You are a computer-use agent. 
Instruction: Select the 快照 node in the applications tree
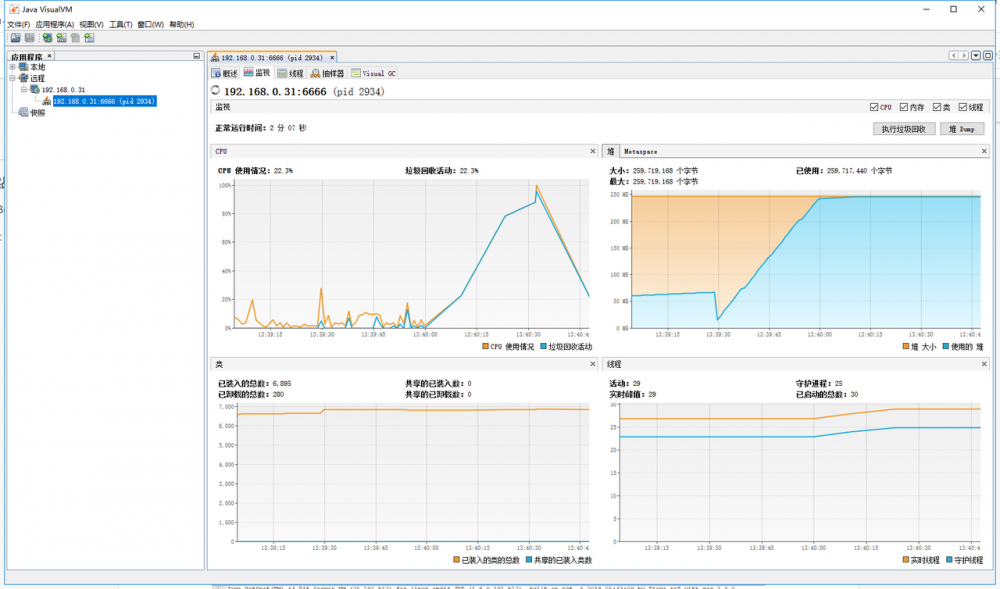tap(37, 112)
